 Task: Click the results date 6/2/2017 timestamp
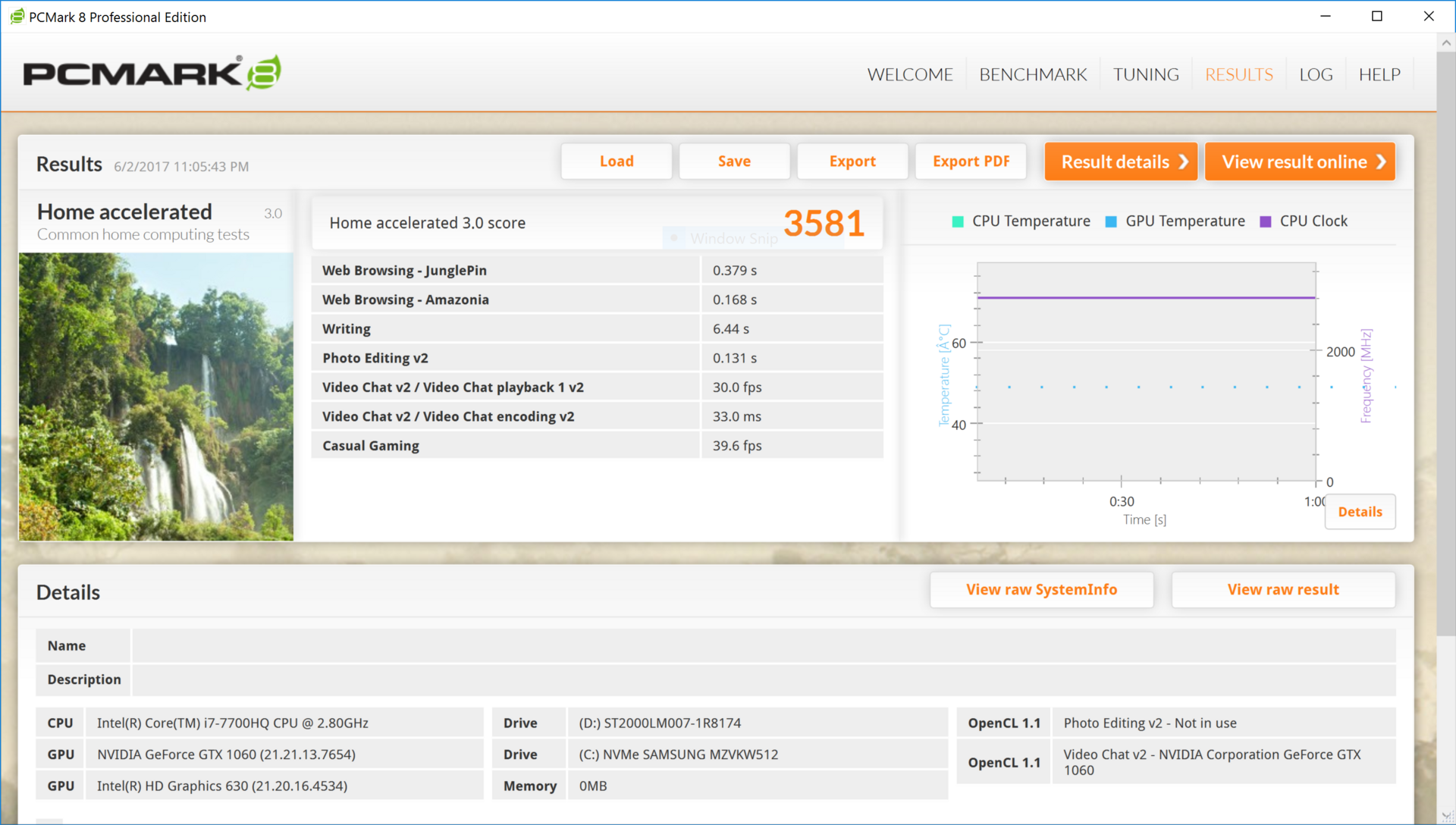[x=181, y=167]
